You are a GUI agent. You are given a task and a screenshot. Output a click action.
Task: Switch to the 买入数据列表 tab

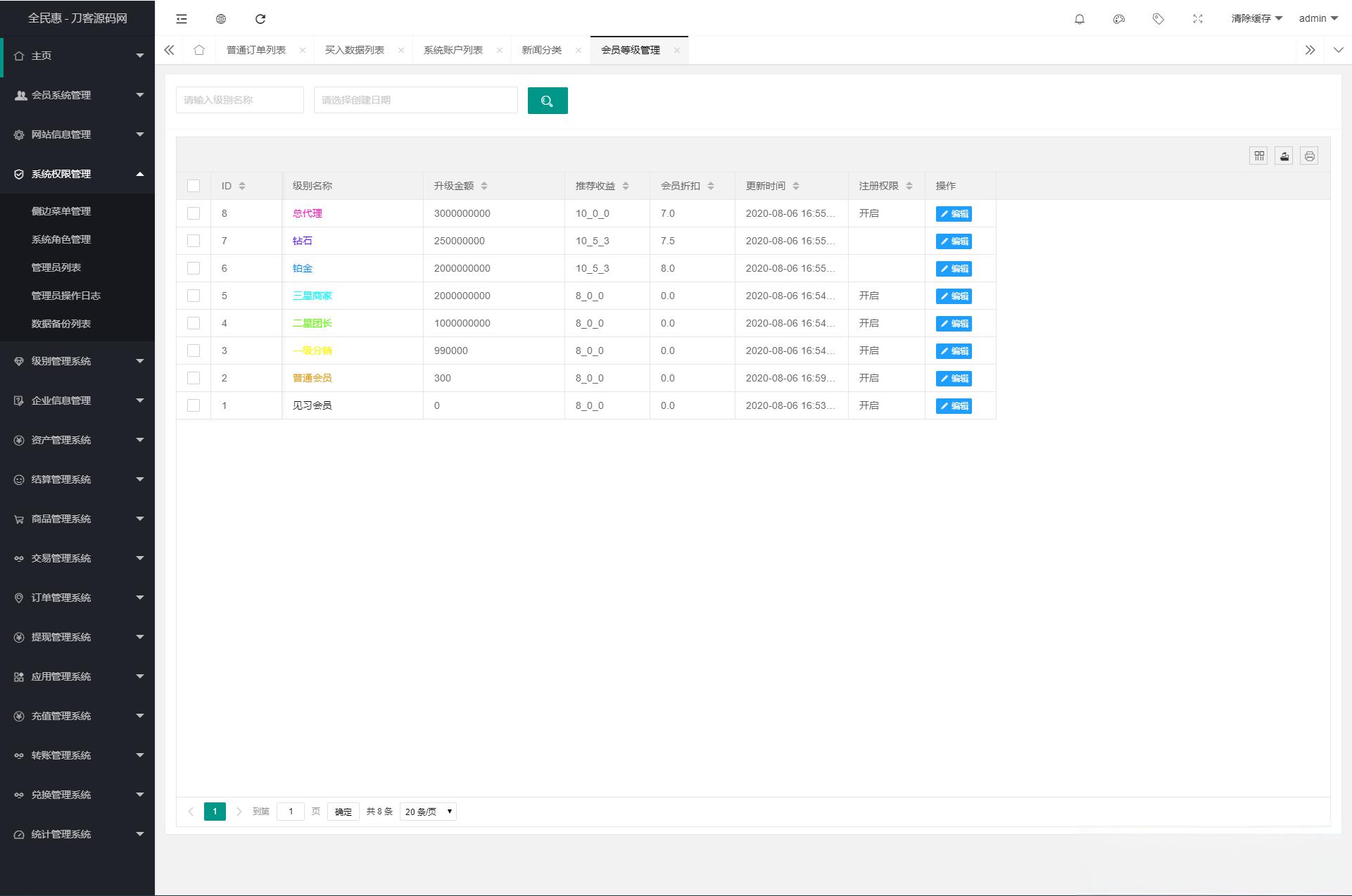tap(355, 50)
